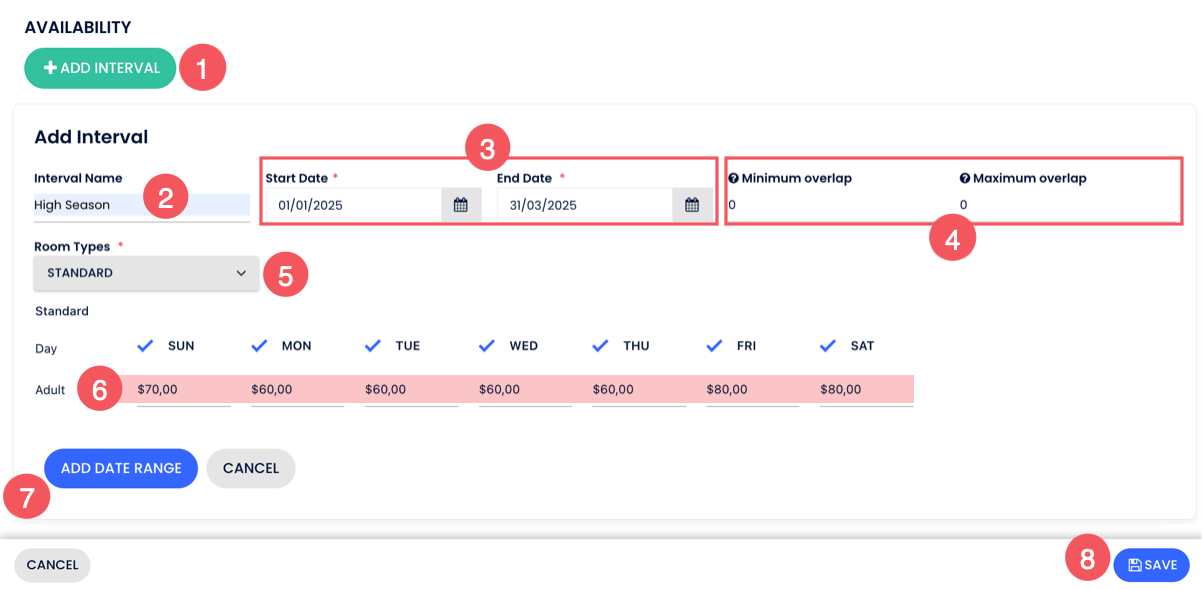Uncheck the SAT day checkbox

pos(828,345)
